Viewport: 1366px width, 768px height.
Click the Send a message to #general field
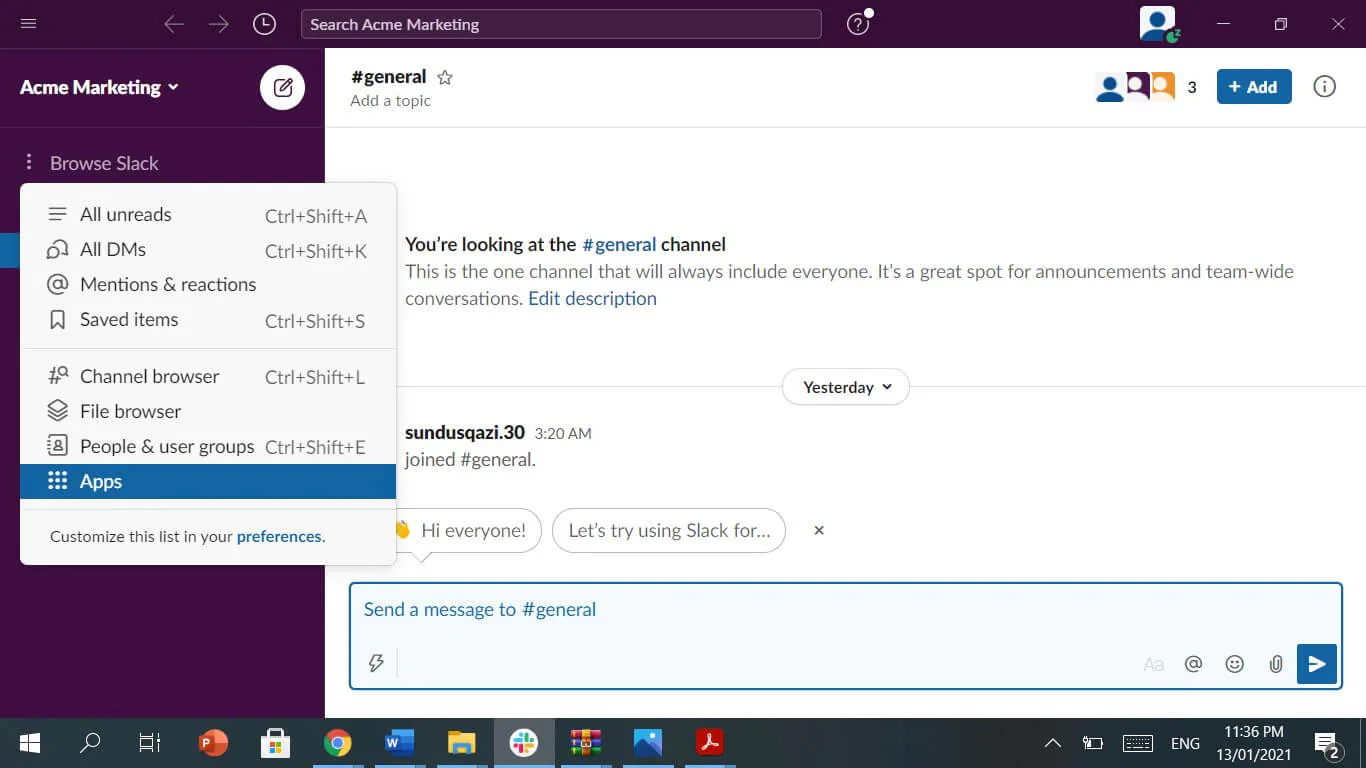click(845, 610)
